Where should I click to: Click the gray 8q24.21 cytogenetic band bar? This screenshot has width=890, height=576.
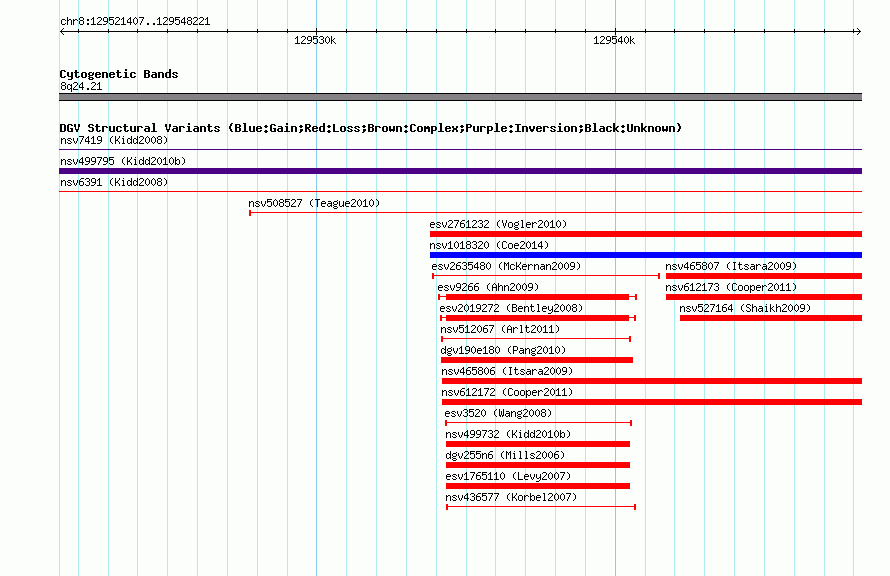(460, 97)
